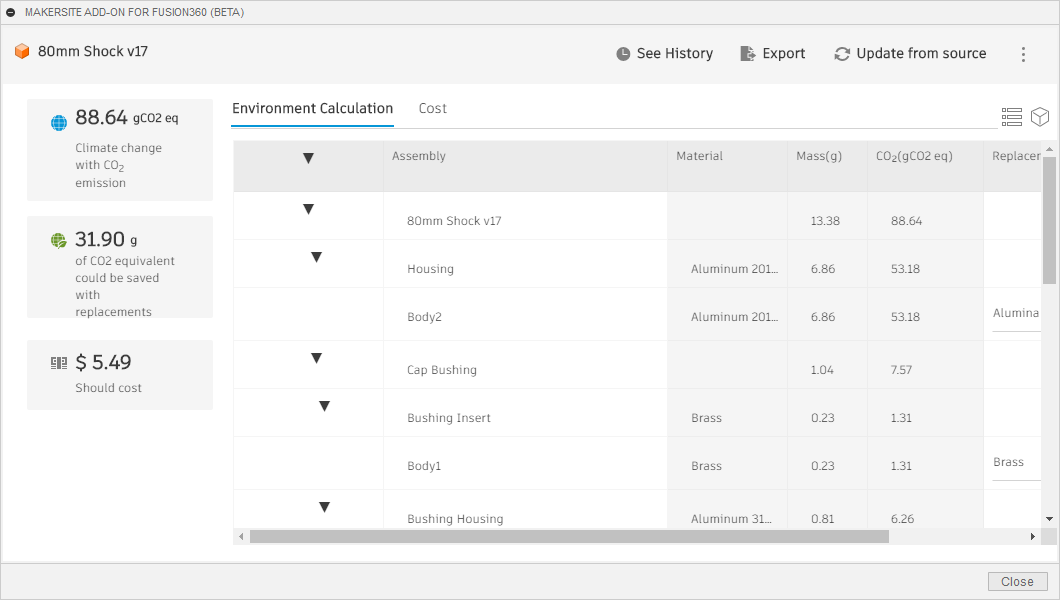Click the Close button
This screenshot has height=600, width=1060.
pyautogui.click(x=1017, y=581)
